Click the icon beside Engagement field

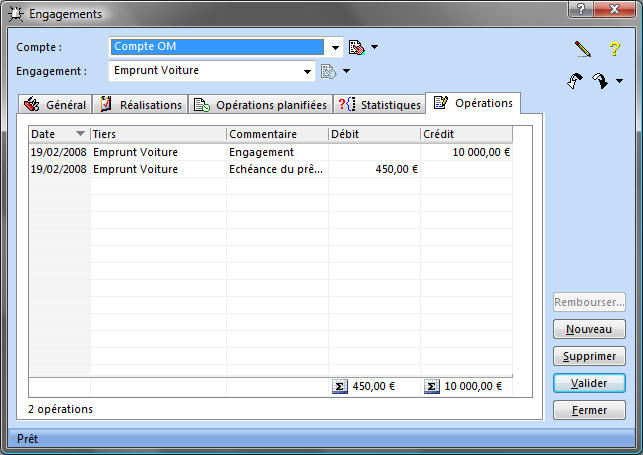click(x=327, y=71)
